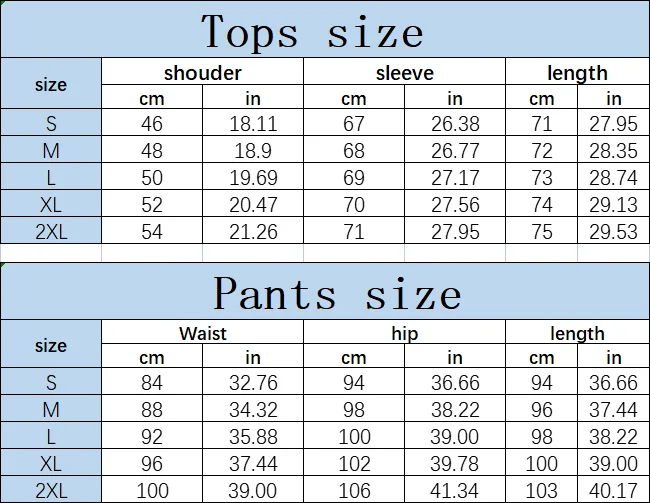Click the 2XL row label in Tops table
This screenshot has width=650, height=503.
[51, 233]
